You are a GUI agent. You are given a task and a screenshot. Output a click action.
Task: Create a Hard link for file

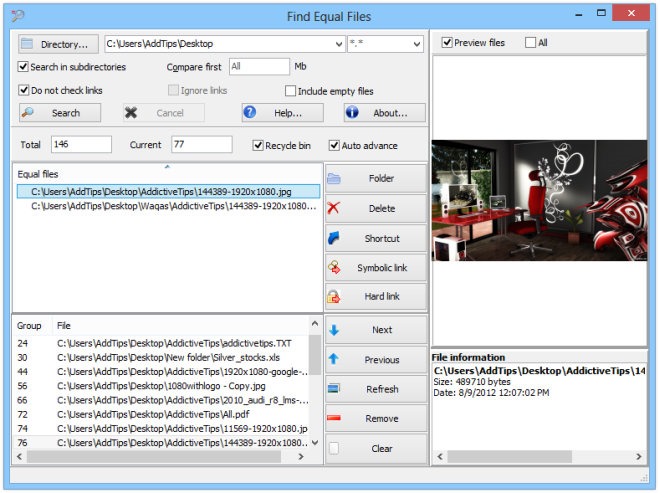click(x=376, y=297)
